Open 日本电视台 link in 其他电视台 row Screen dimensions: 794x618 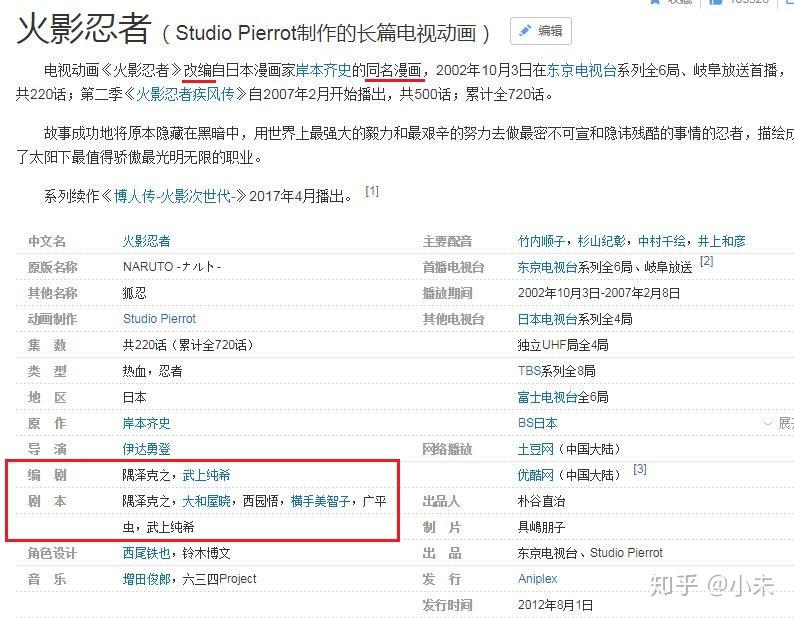pos(547,319)
